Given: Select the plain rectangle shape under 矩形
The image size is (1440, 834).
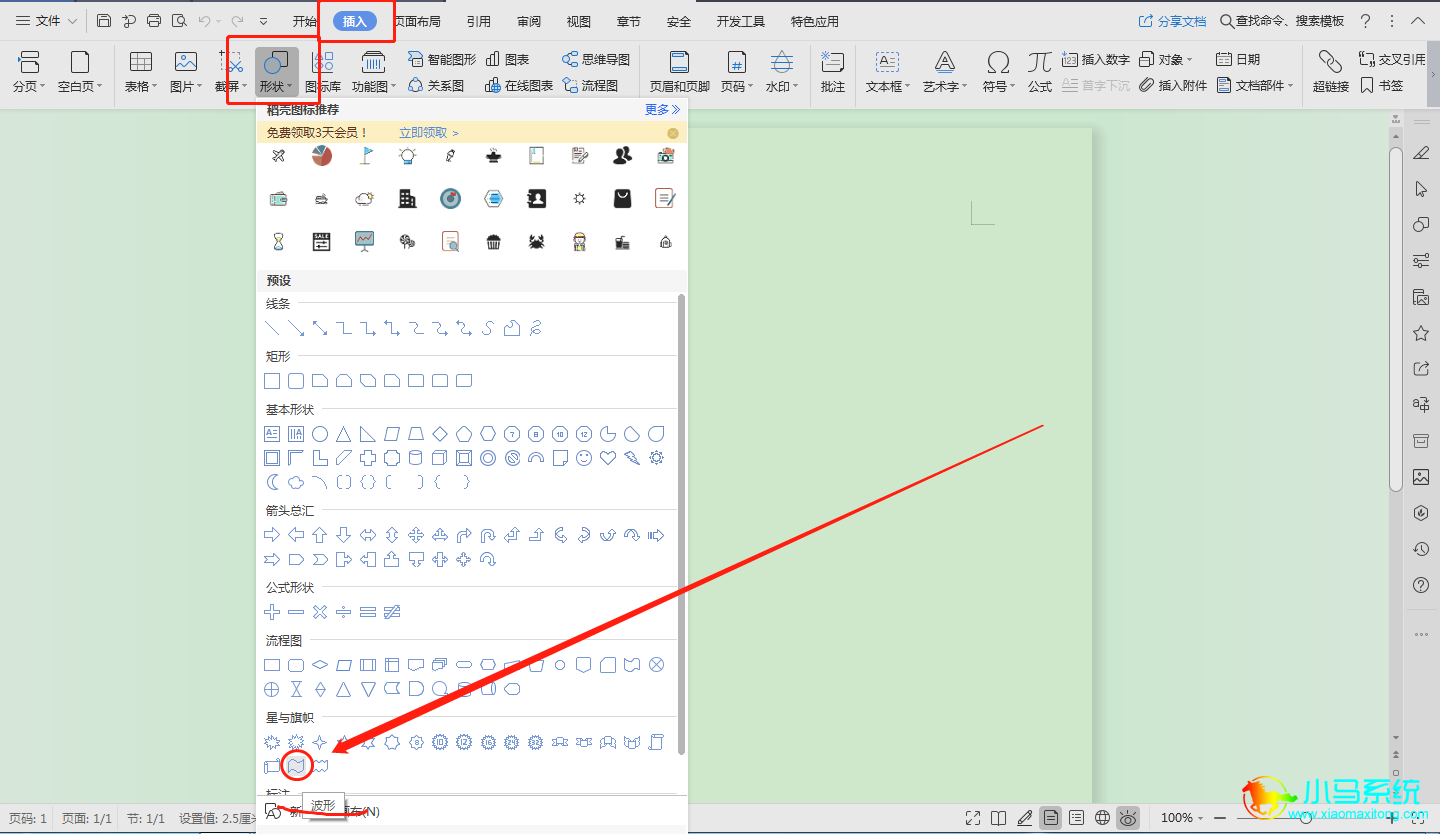Looking at the screenshot, I should click(x=272, y=381).
